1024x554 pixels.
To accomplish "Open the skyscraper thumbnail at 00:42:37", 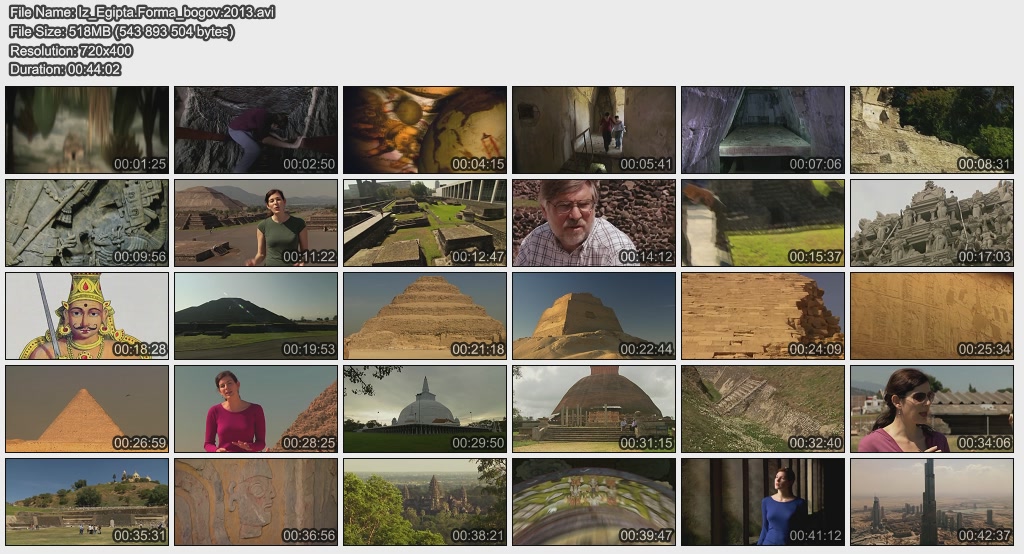I will [932, 502].
